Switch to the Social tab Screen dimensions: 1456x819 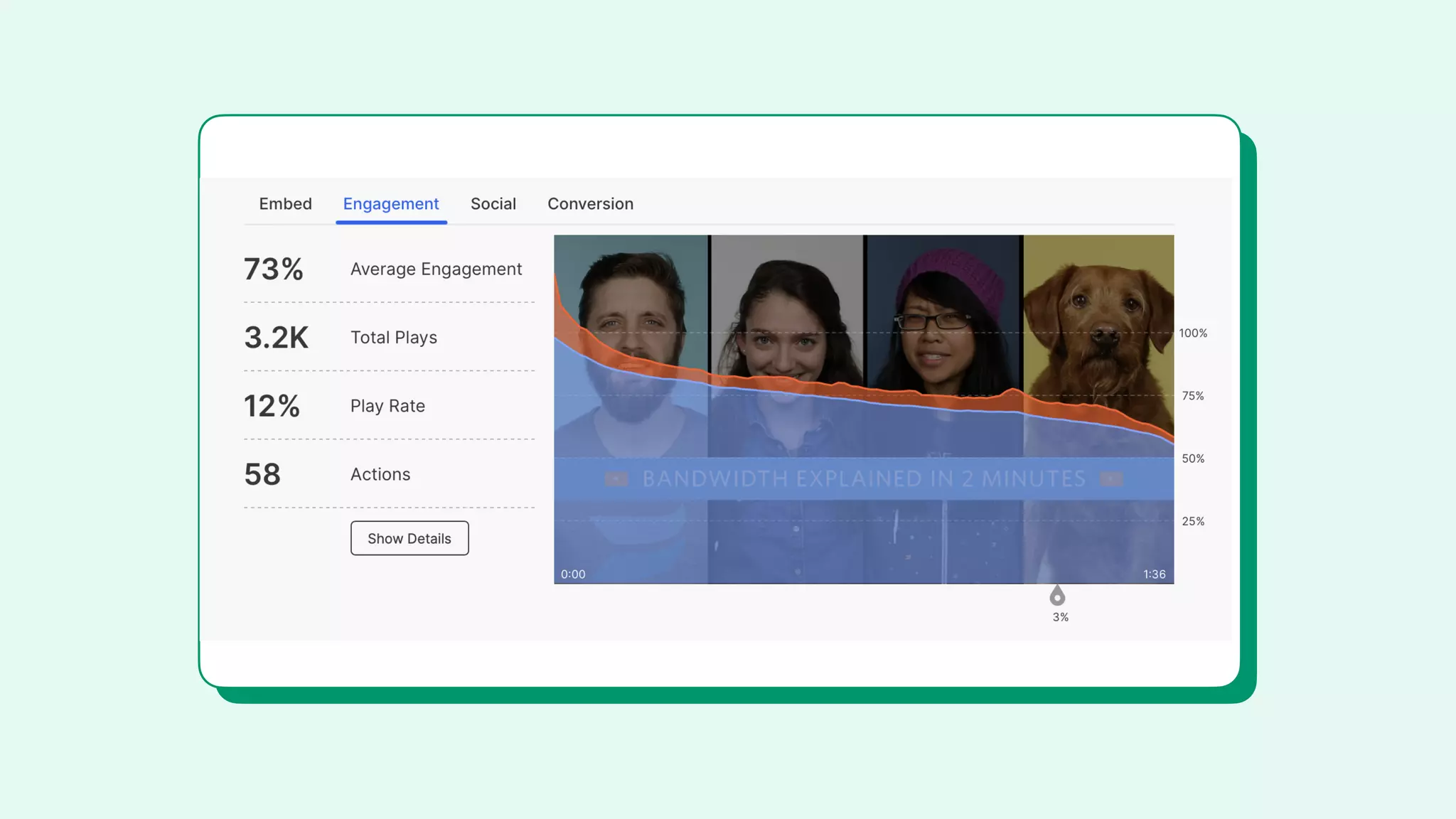point(493,204)
